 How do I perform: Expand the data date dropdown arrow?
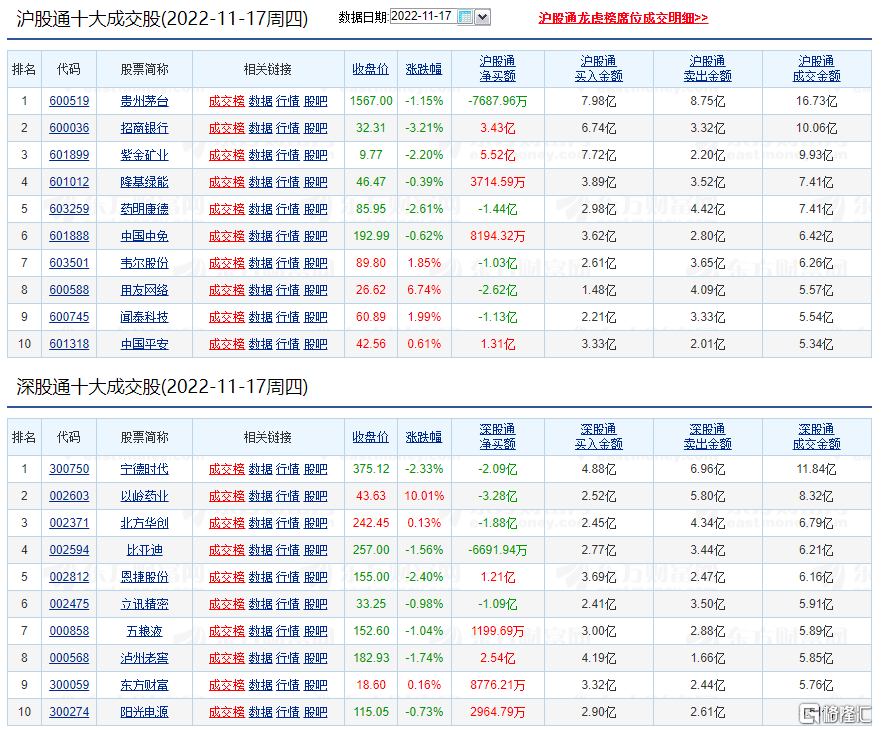point(482,17)
